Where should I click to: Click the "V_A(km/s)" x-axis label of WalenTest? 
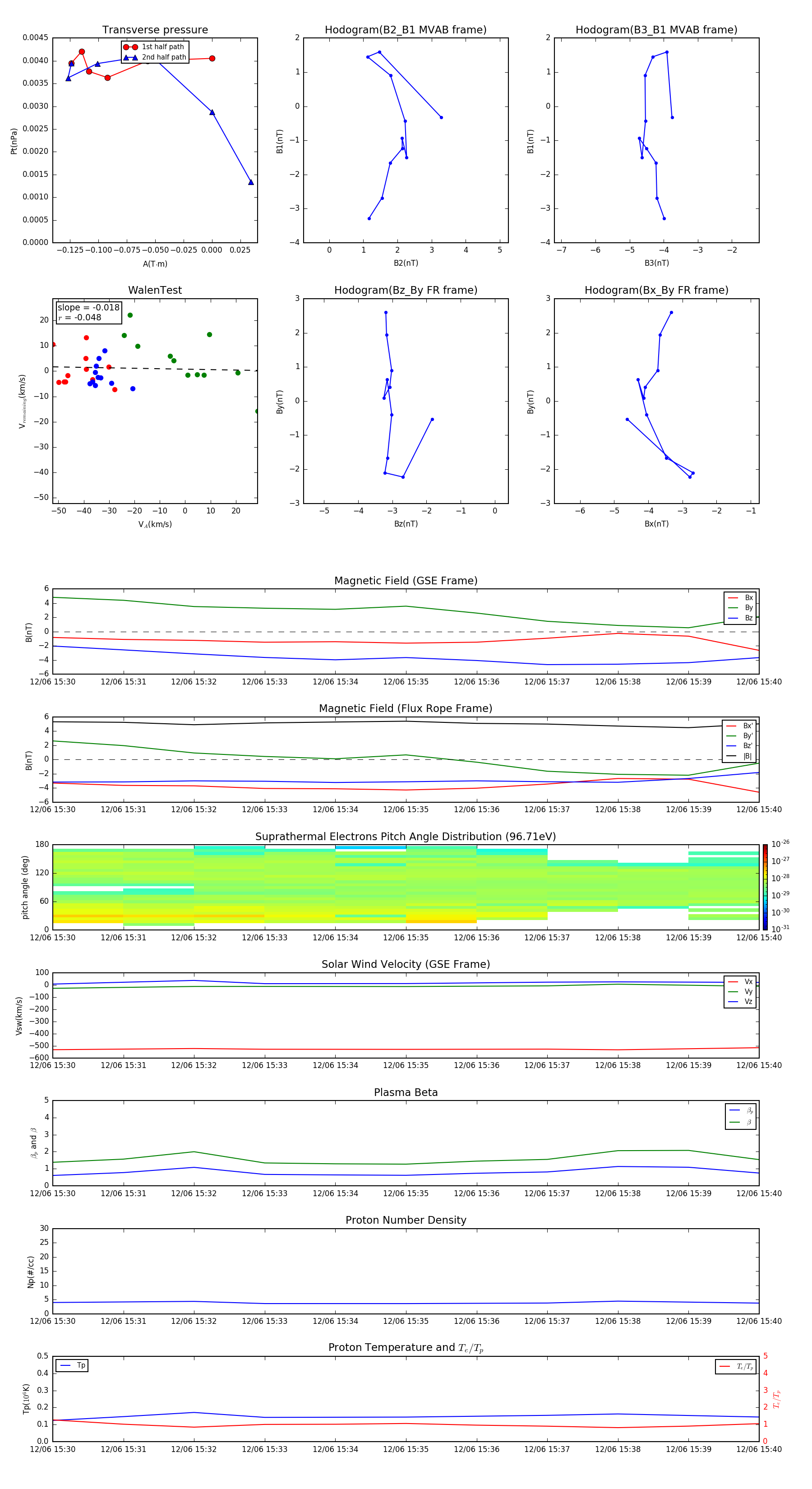click(155, 524)
